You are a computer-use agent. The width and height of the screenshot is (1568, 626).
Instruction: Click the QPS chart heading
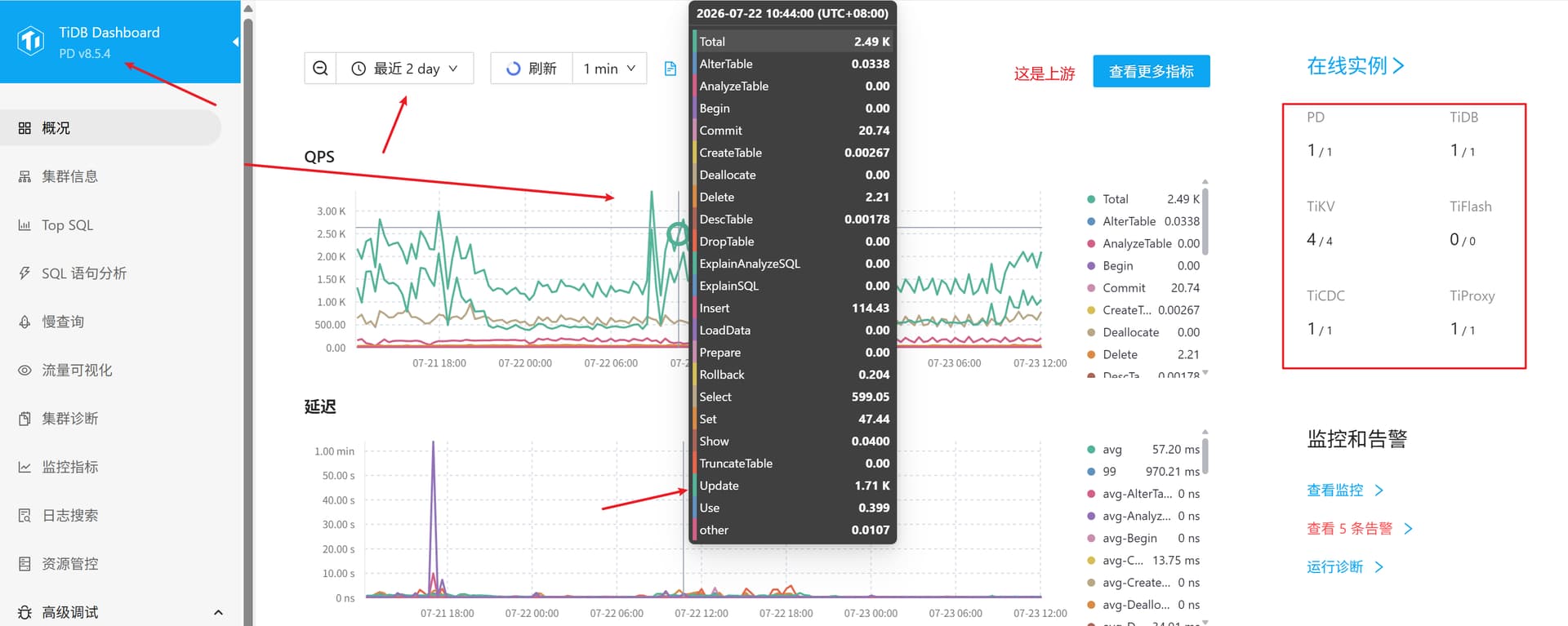(x=319, y=157)
